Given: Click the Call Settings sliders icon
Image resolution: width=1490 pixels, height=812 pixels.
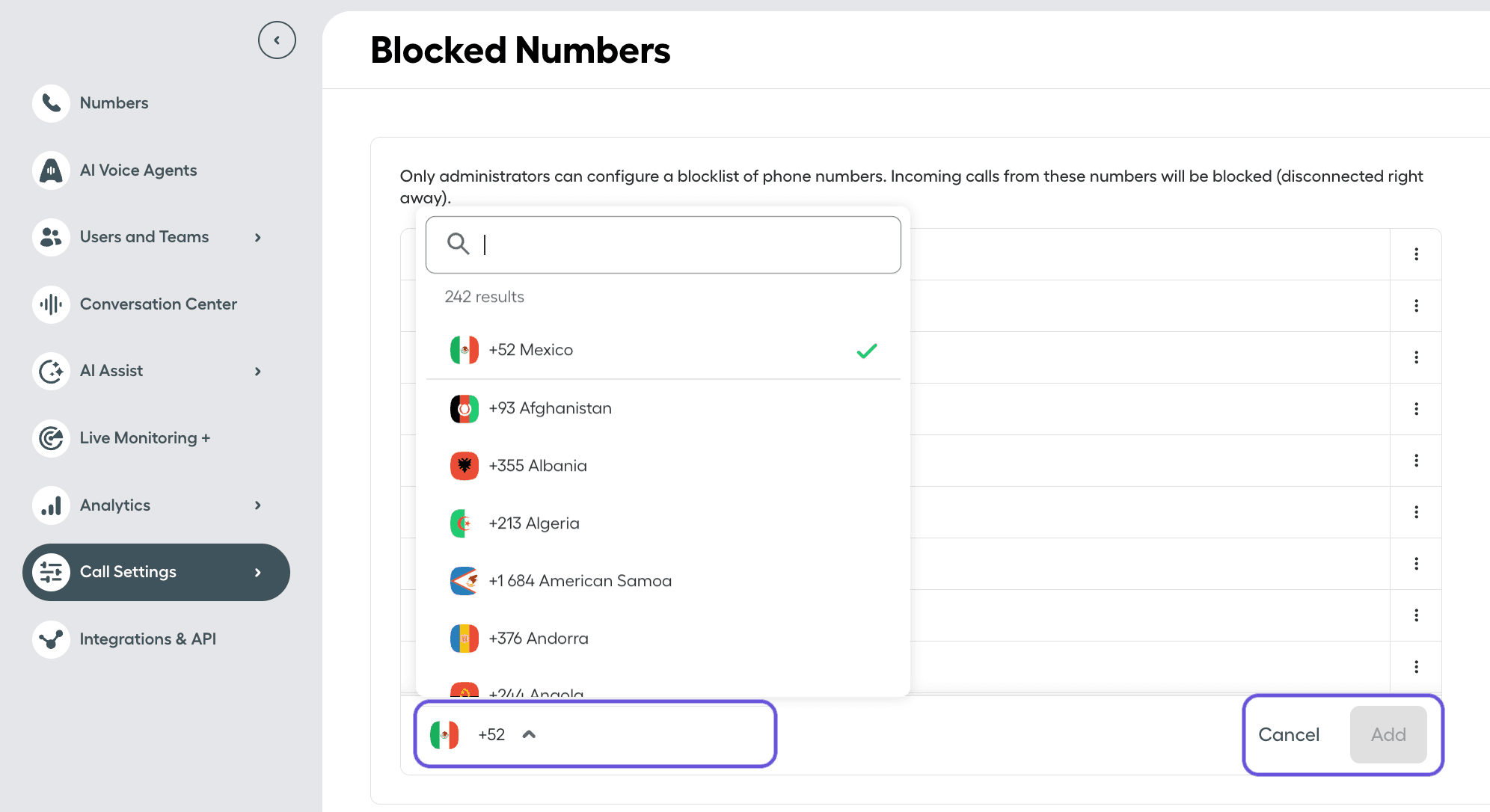Looking at the screenshot, I should (x=50, y=572).
